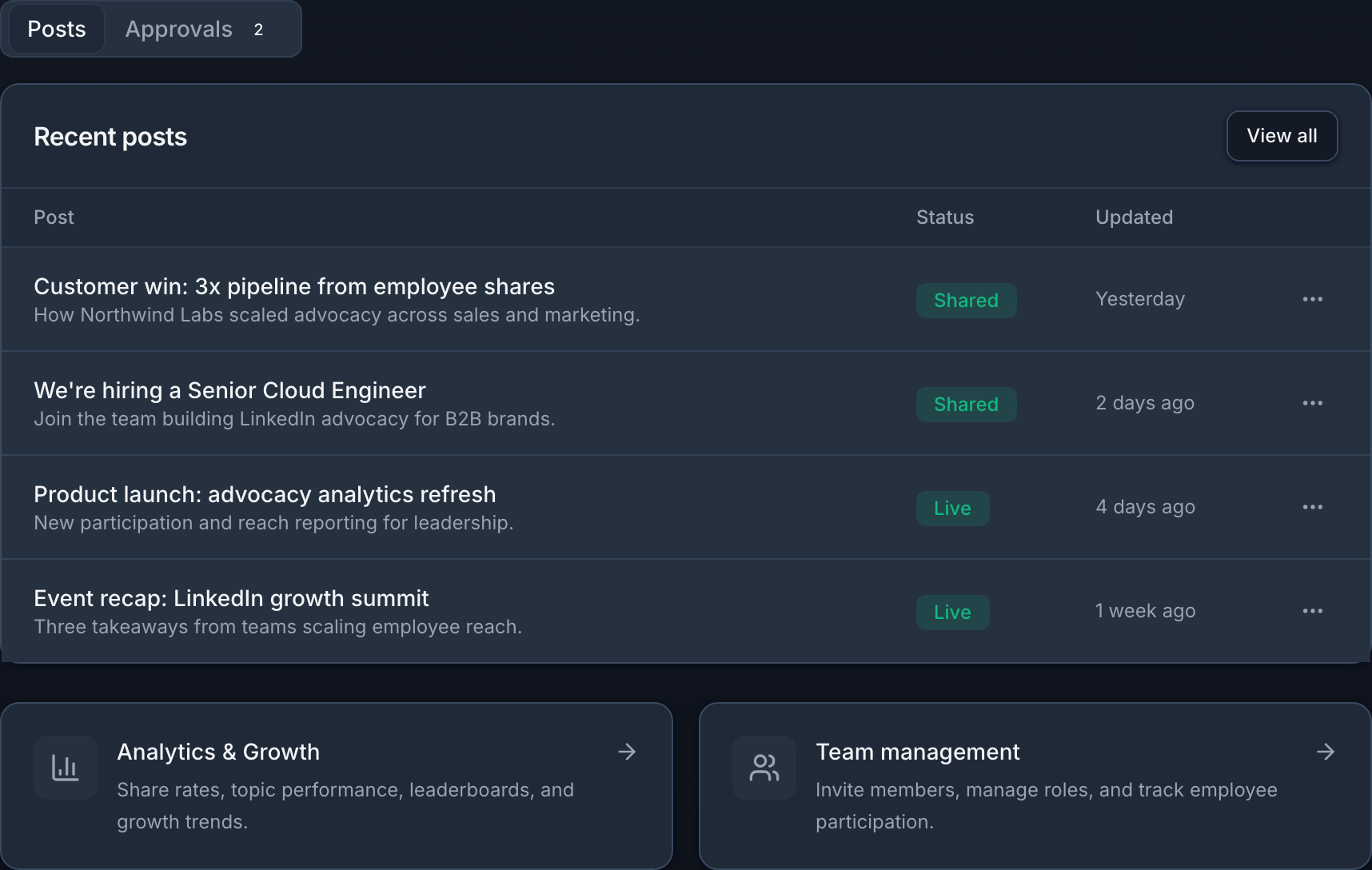Screen dimensions: 1372x870
Task: Click 'Share rates, topic performance' description text
Action: [345, 806]
